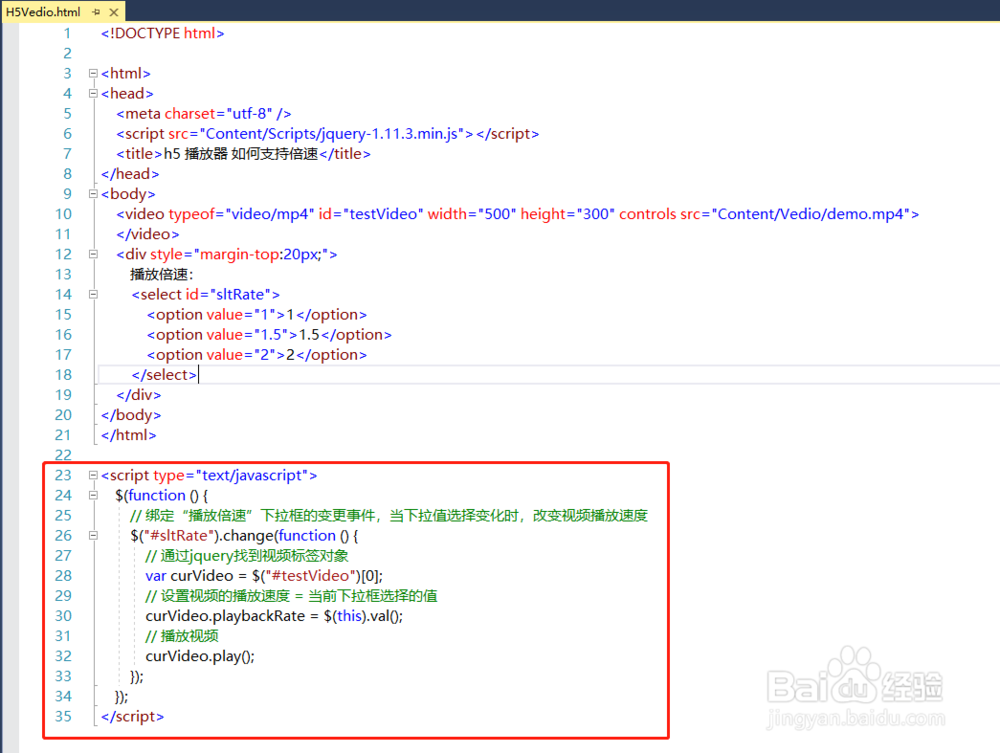Click the curVideo.playbackRate assignment
This screenshot has width=1000, height=753.
coord(274,616)
